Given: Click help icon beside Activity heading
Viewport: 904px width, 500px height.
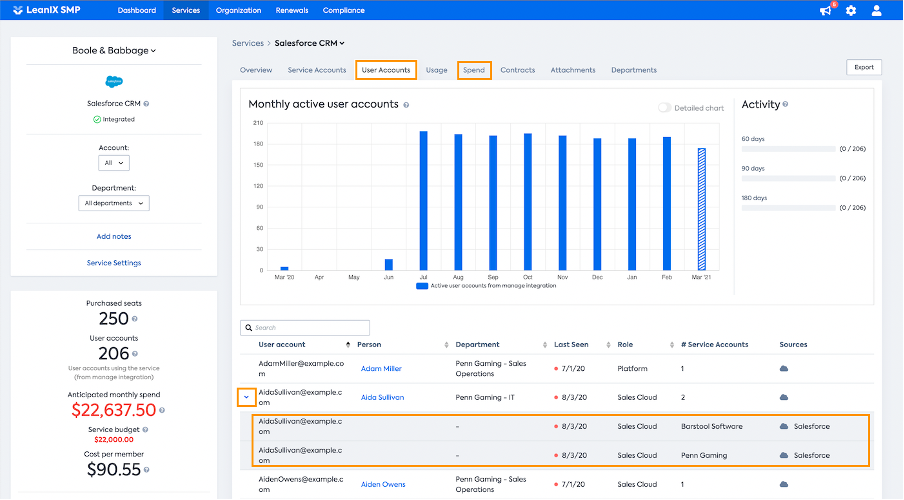Looking at the screenshot, I should pyautogui.click(x=785, y=104).
